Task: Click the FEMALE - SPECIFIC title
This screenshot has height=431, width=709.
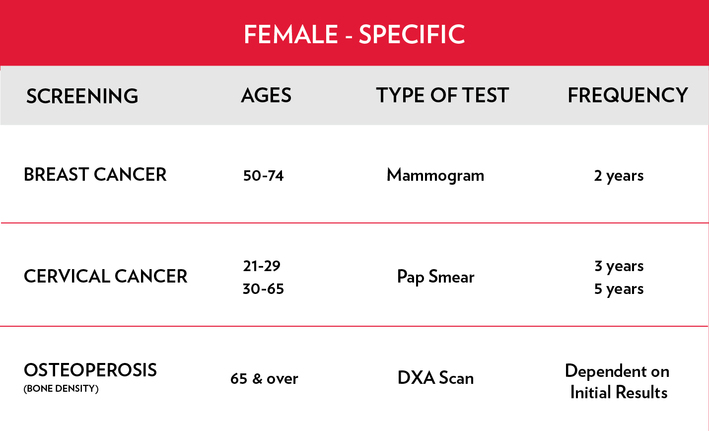Action: [354, 34]
